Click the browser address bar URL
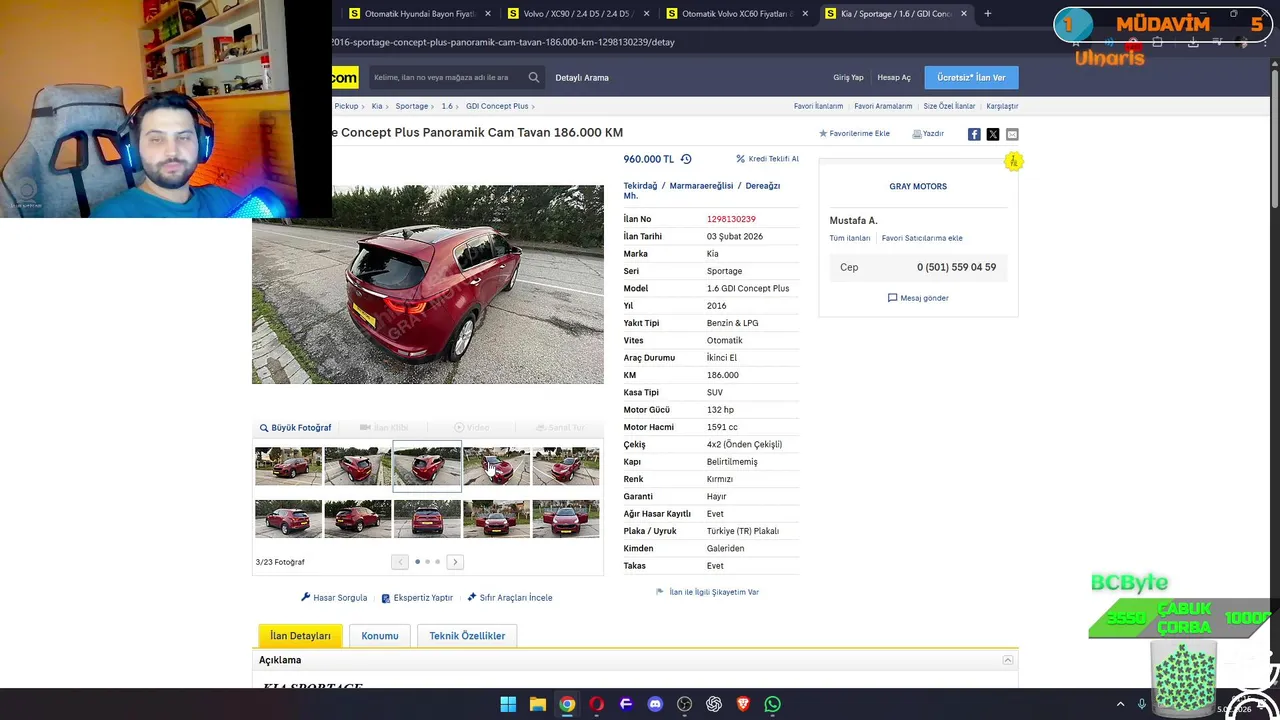The height and width of the screenshot is (720, 1280). pos(502,42)
